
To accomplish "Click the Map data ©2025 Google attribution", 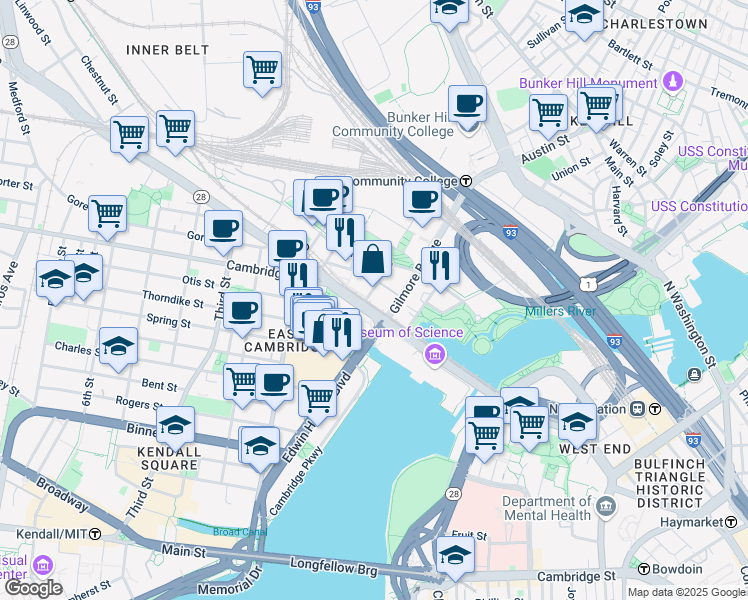I will tap(687, 592).
